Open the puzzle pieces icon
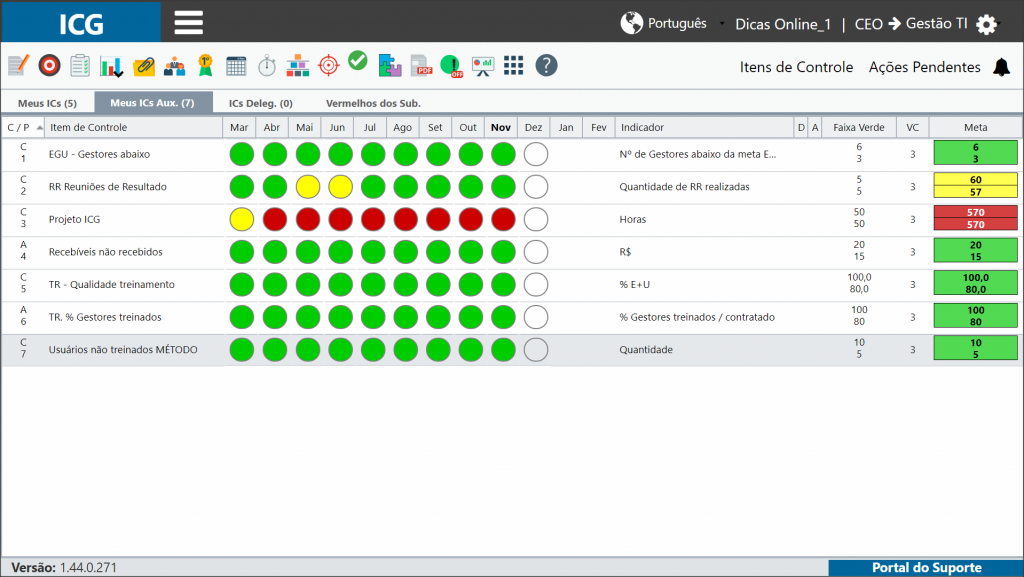Image resolution: width=1024 pixels, height=577 pixels. coord(390,65)
